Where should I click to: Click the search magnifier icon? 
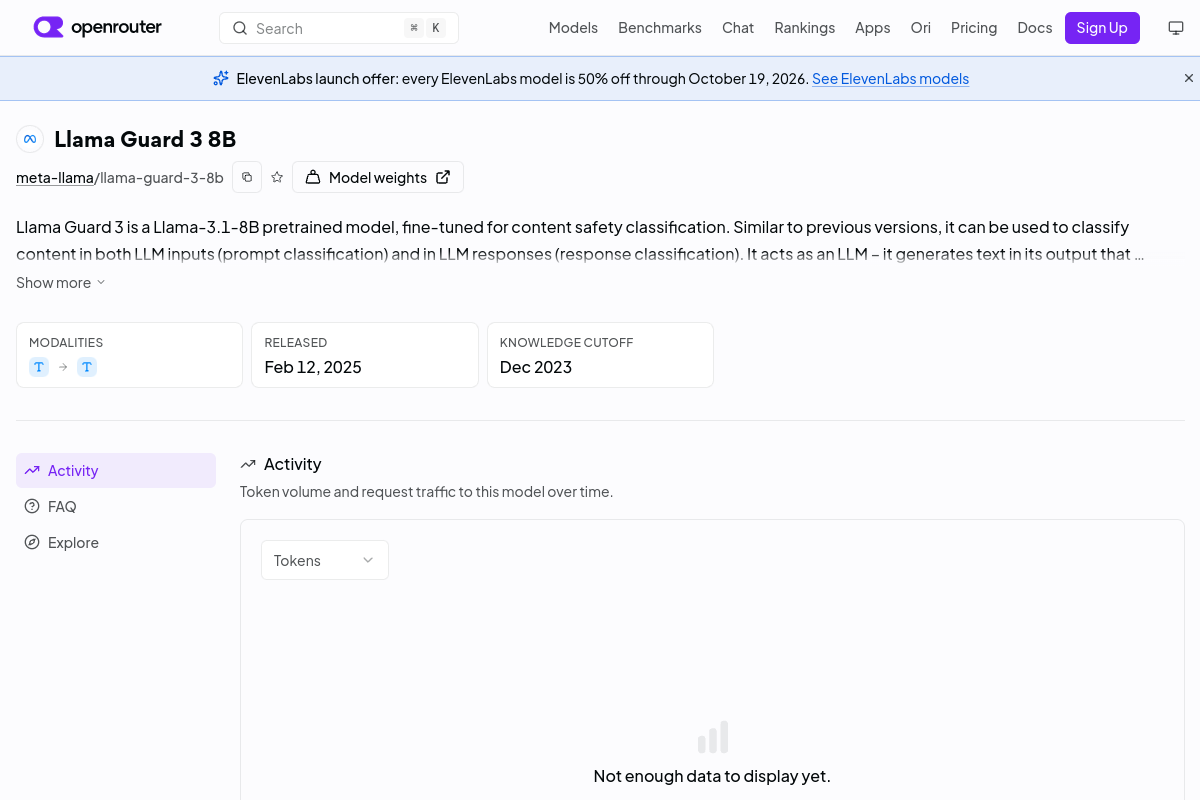pyautogui.click(x=240, y=28)
